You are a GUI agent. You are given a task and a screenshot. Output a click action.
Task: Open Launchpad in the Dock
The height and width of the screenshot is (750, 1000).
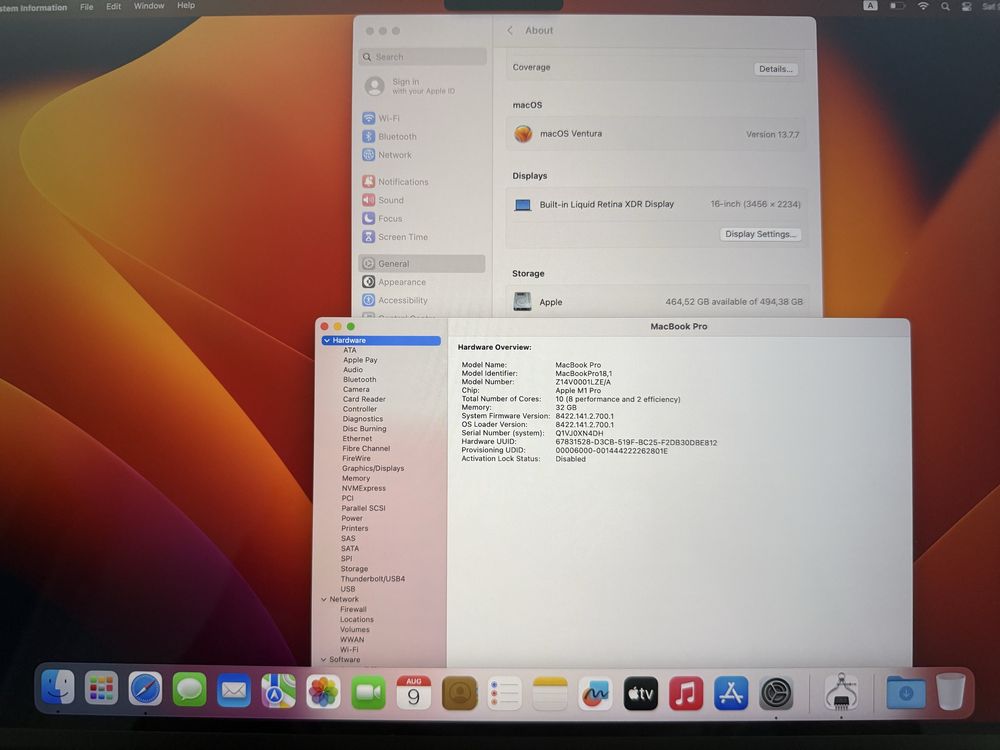tap(101, 689)
